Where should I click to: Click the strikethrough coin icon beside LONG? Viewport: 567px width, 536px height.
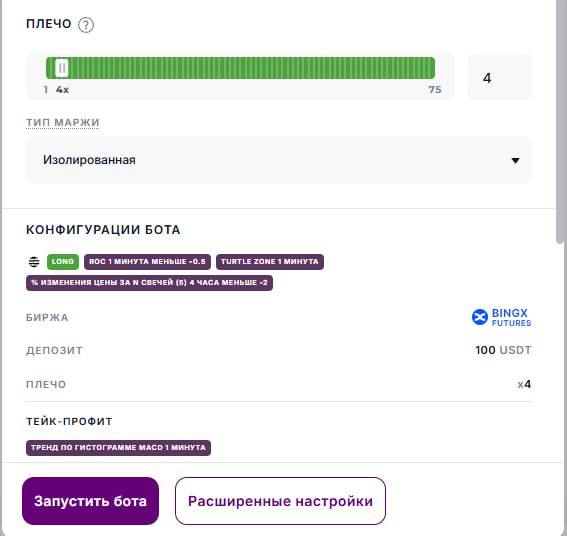[x=34, y=261]
